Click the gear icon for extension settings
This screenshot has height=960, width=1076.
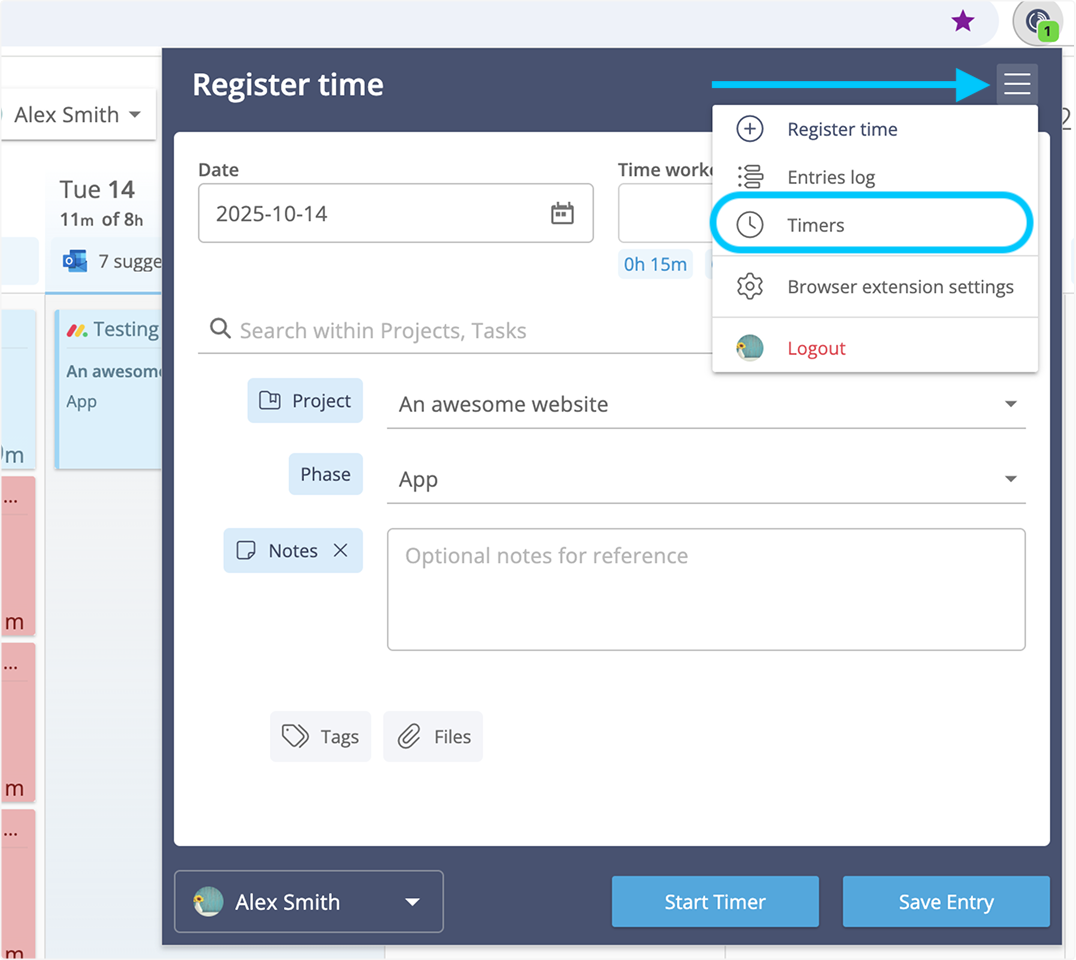pyautogui.click(x=749, y=286)
